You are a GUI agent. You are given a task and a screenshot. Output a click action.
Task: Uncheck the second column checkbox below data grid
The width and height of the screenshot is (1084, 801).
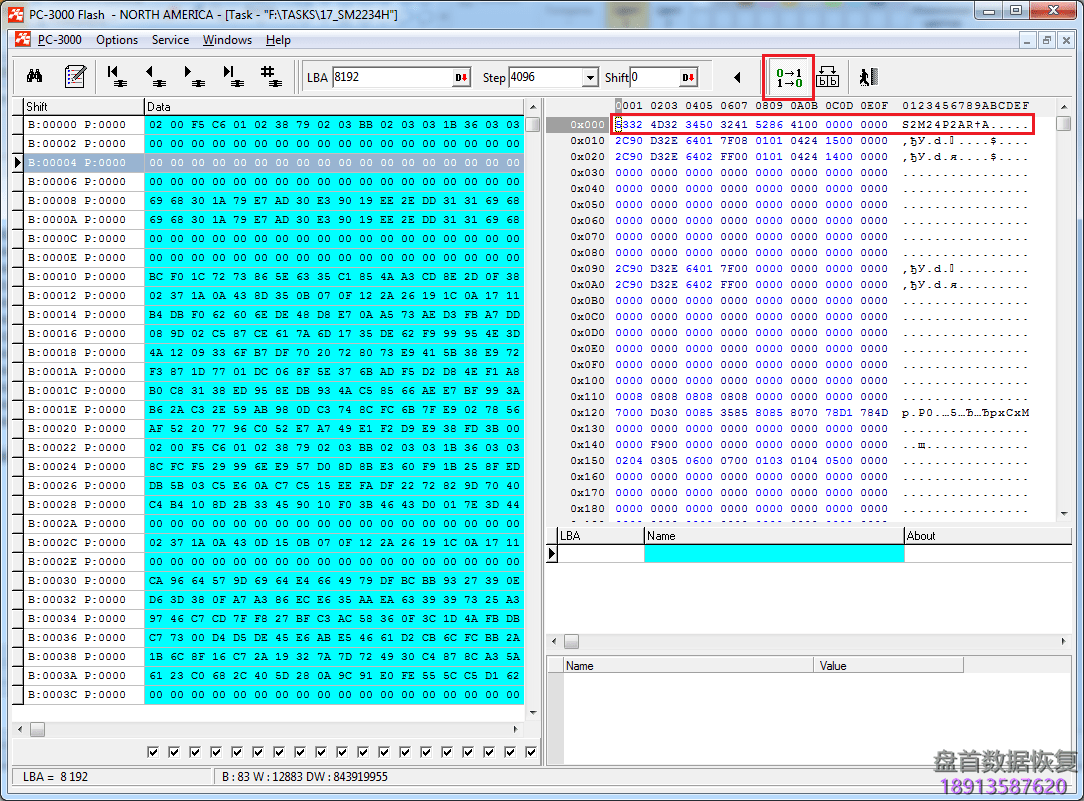(171, 752)
